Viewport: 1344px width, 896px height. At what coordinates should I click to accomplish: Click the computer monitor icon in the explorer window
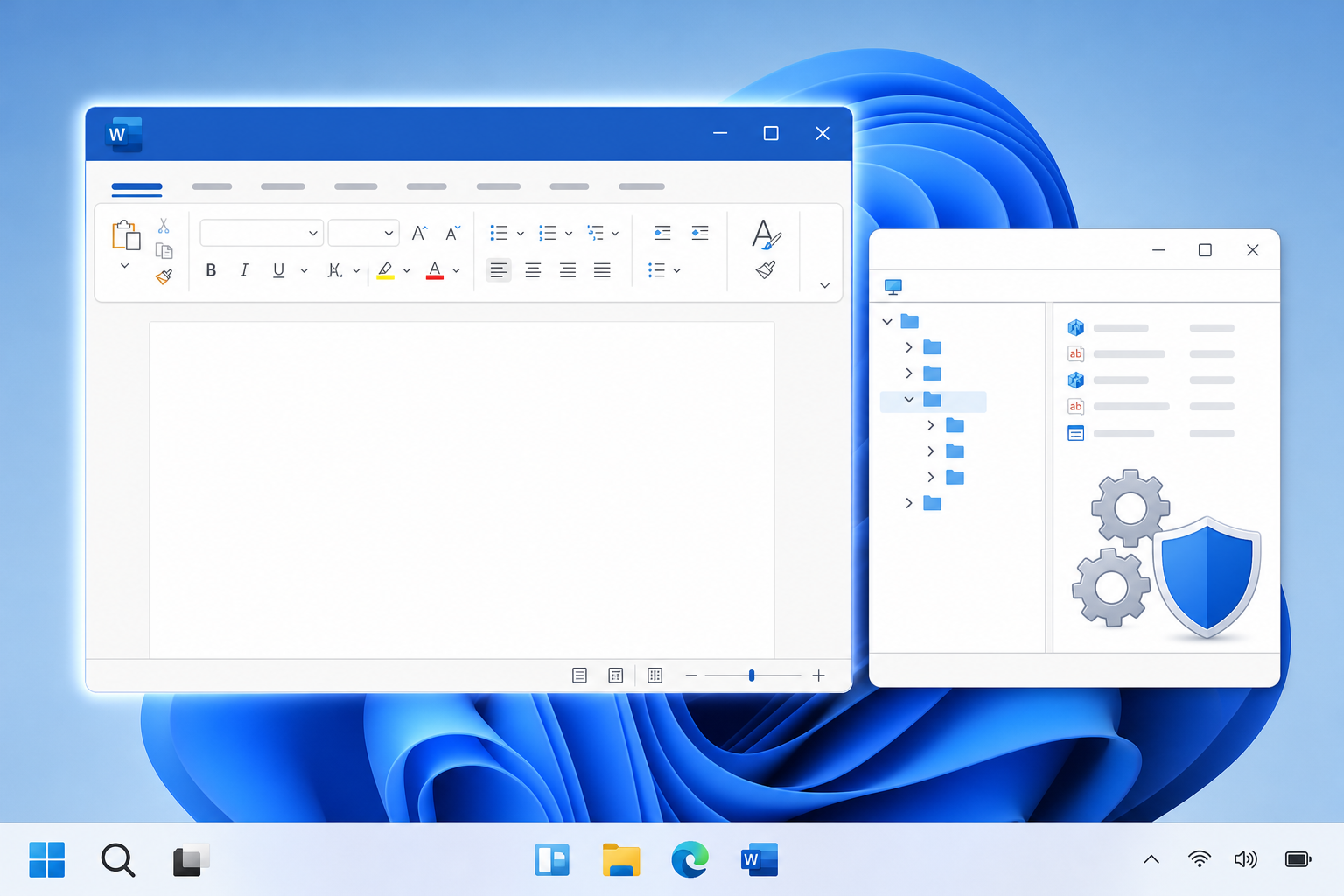893,287
